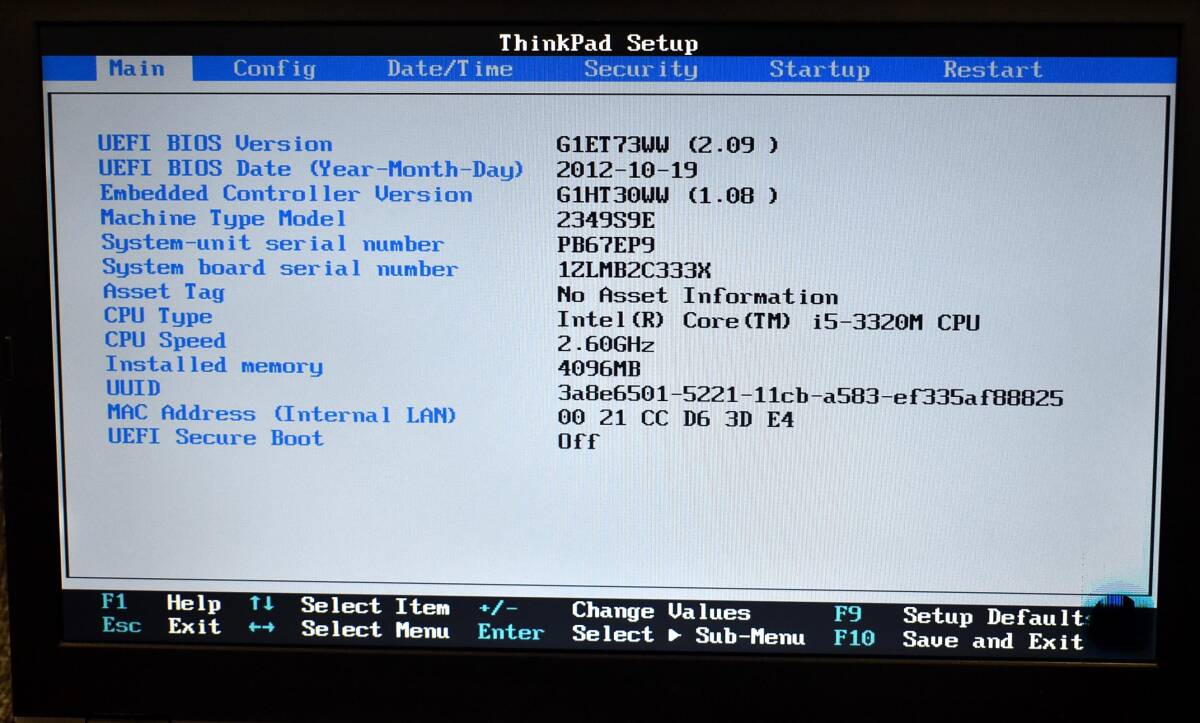
Task: Click Intel Core i5-3320M CPU value
Action: 768,321
